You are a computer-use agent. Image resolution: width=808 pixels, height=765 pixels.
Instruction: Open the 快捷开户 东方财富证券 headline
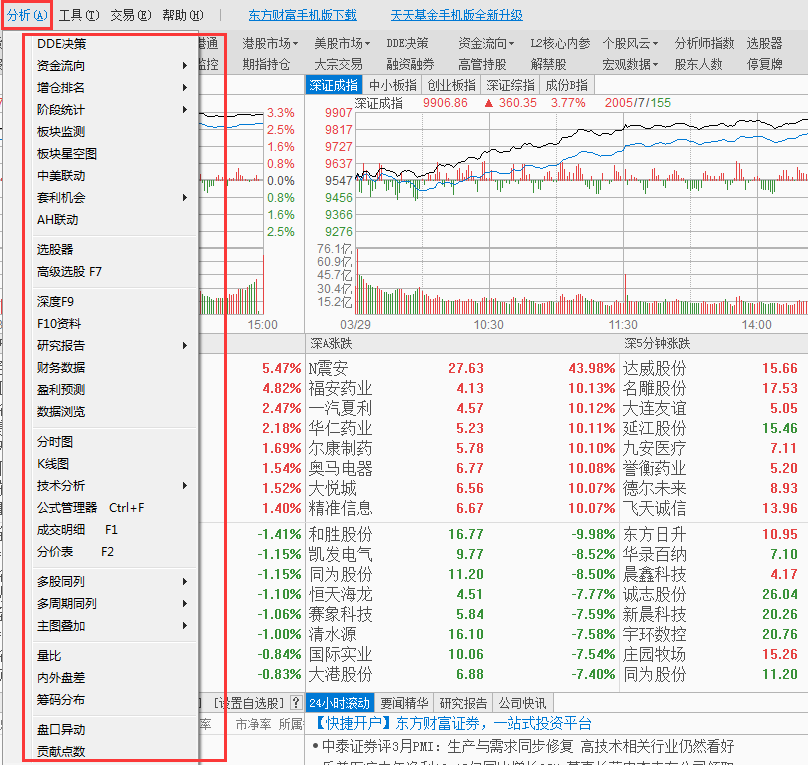pyautogui.click(x=452, y=723)
